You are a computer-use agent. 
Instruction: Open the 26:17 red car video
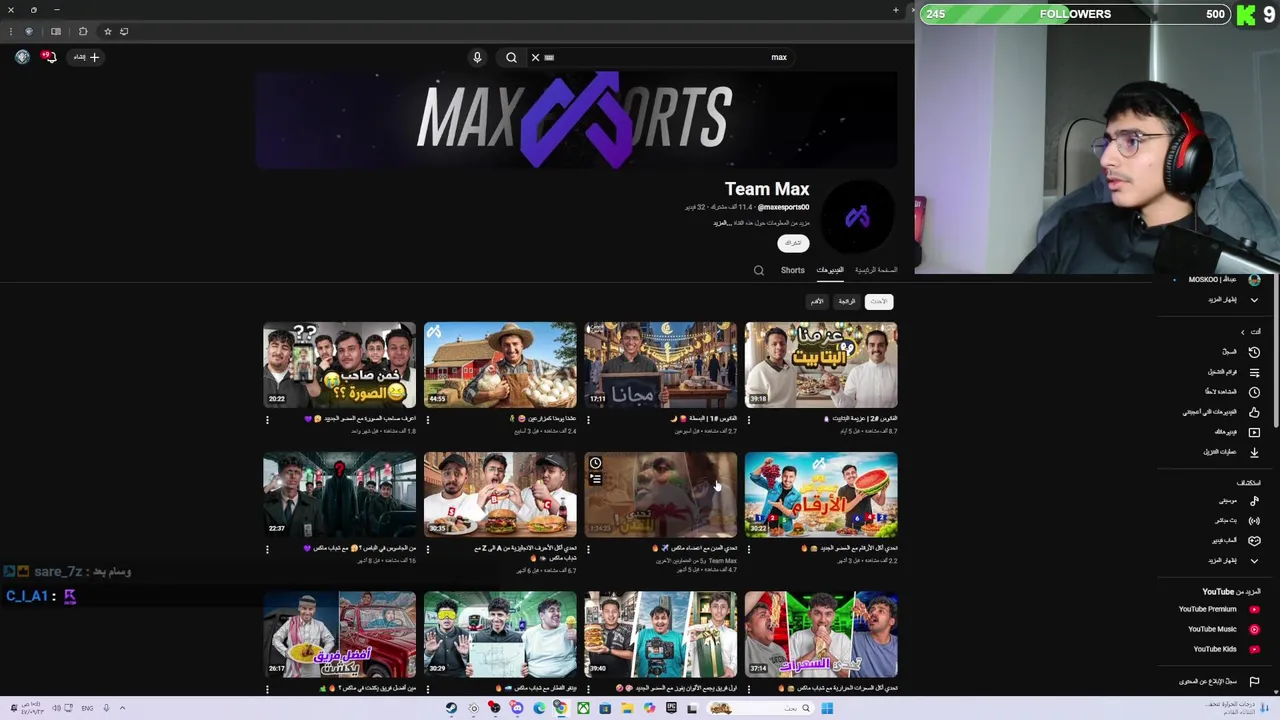(x=339, y=635)
